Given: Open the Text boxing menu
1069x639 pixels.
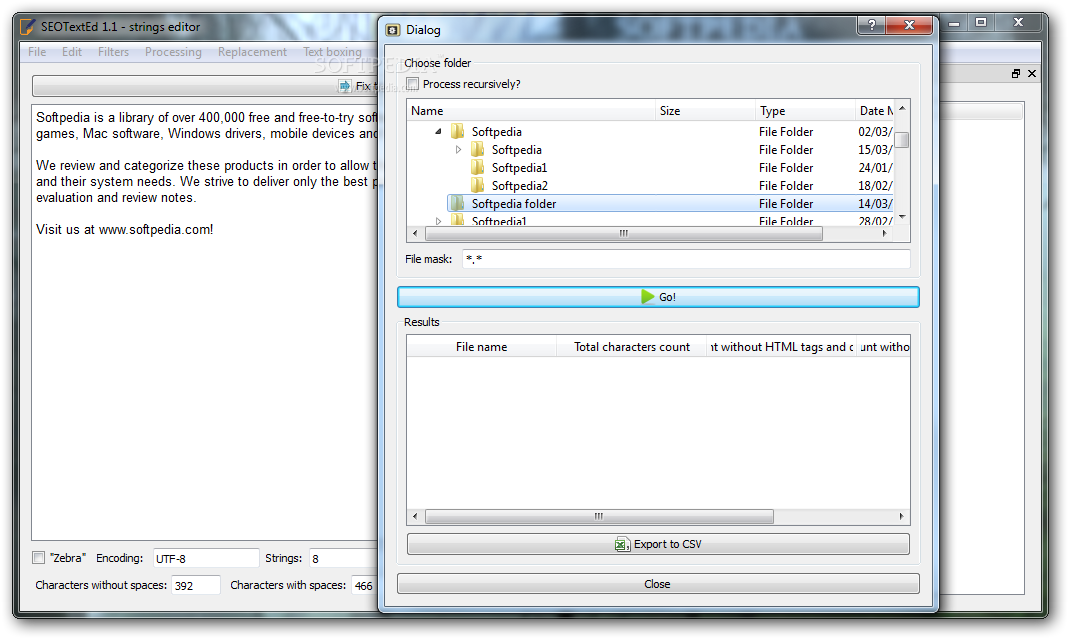Looking at the screenshot, I should [x=332, y=52].
